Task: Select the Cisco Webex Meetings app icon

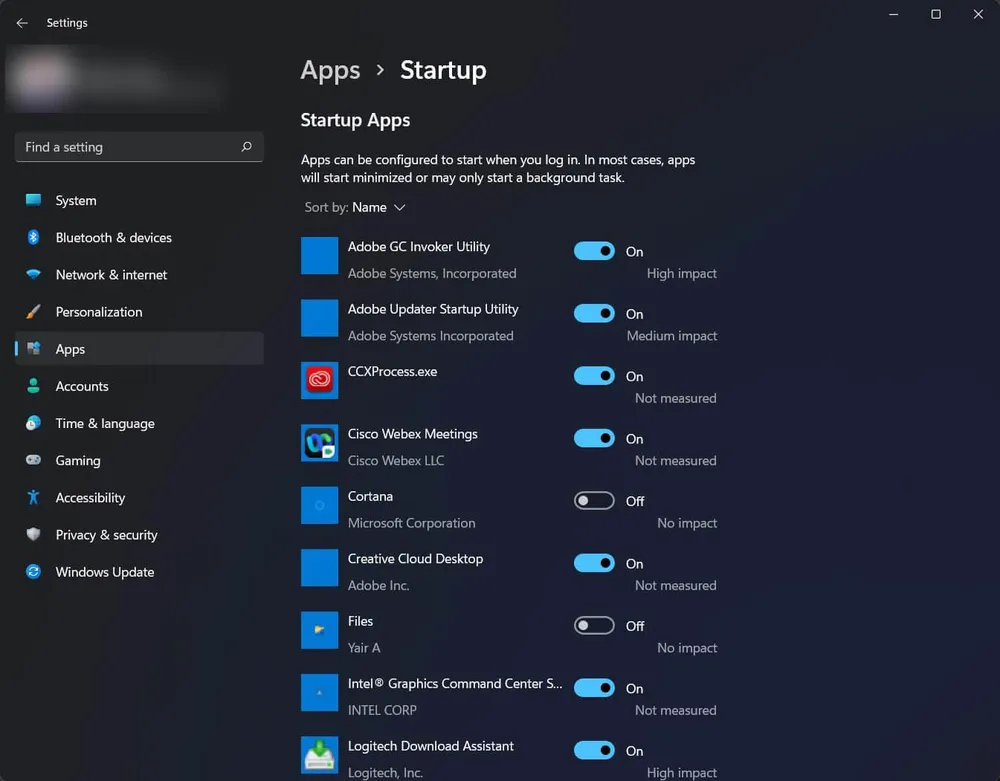Action: pos(319,442)
